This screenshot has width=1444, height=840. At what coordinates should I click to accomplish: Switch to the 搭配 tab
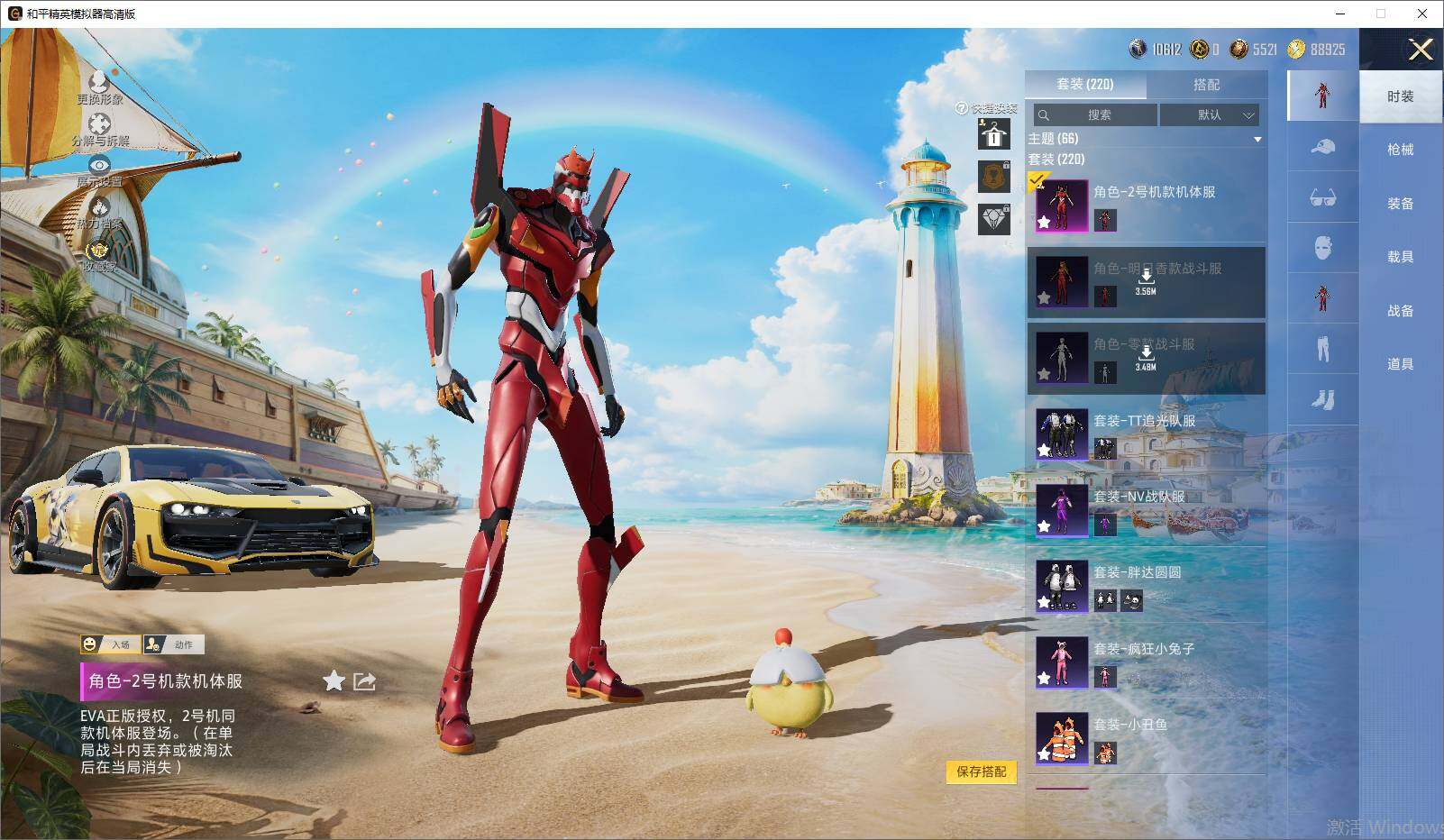point(1206,84)
